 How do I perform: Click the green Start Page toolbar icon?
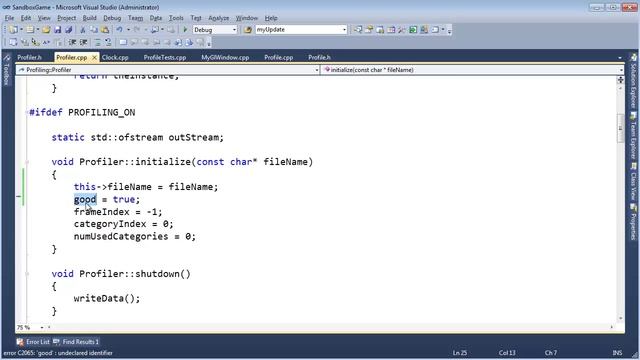pos(413,30)
